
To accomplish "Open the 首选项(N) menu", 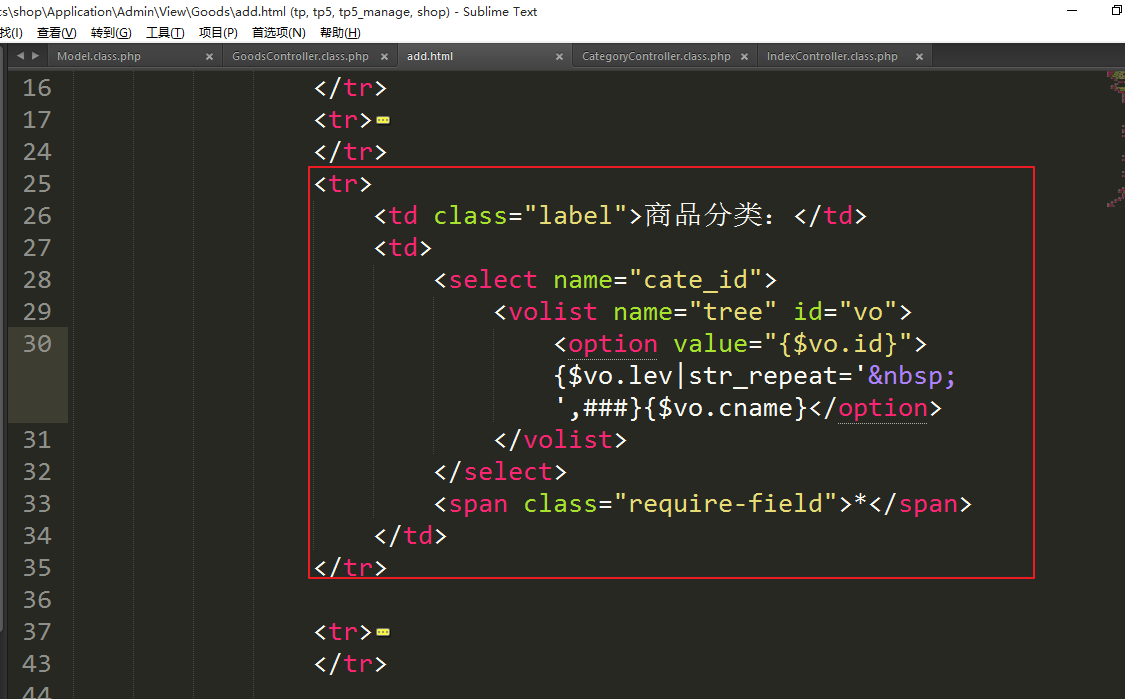I will coord(279,32).
